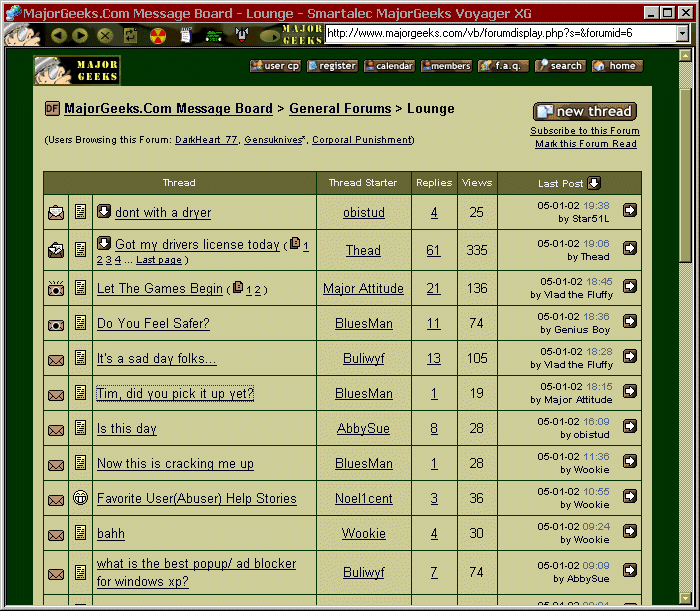This screenshot has height=611, width=700.
Task: Click the radiation symbol toolbar icon
Action: [x=158, y=36]
